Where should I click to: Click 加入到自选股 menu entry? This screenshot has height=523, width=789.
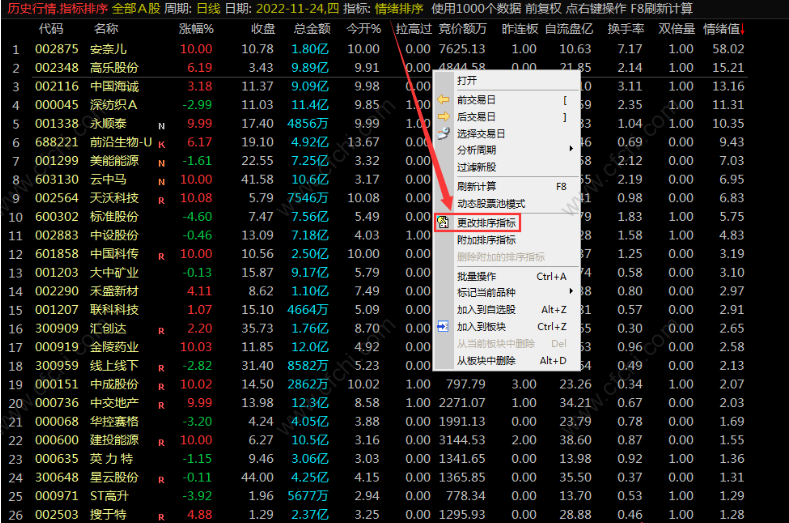click(507, 310)
